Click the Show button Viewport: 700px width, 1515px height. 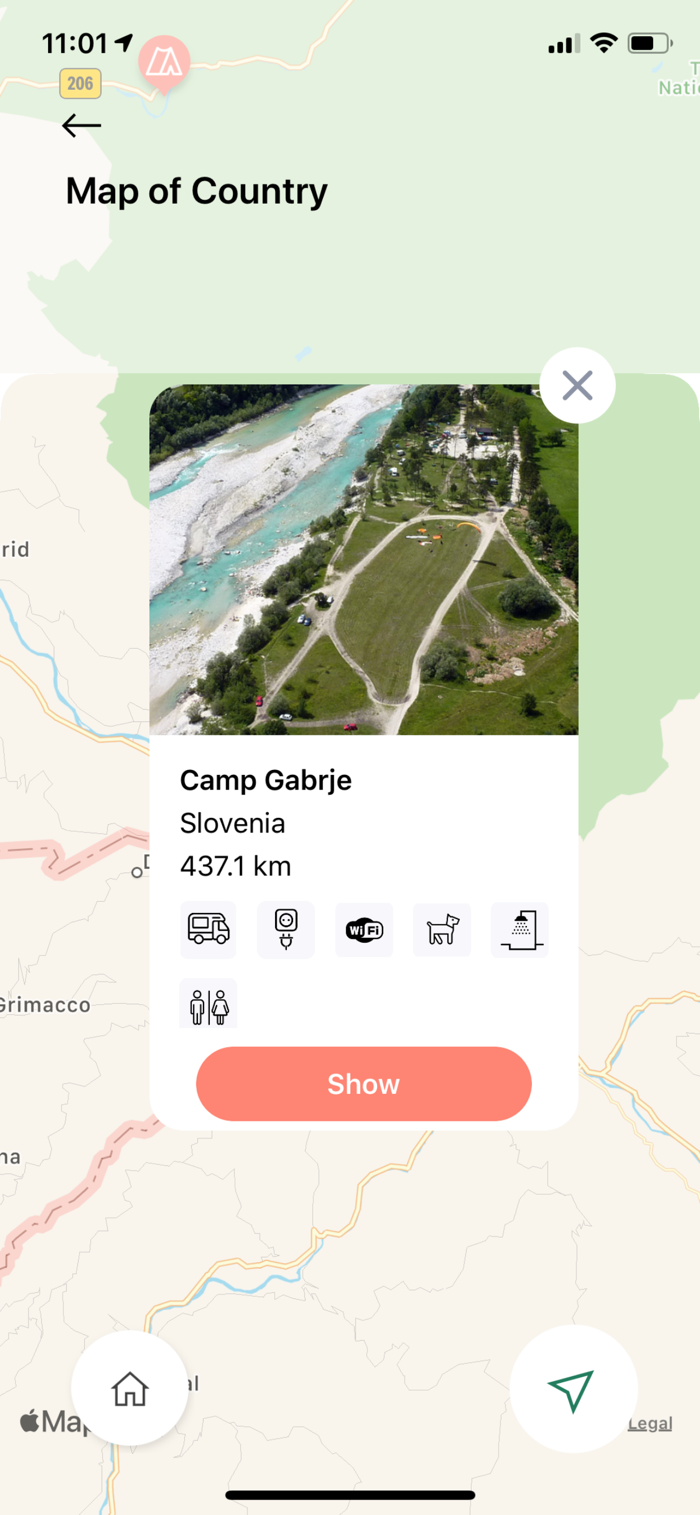(364, 1084)
